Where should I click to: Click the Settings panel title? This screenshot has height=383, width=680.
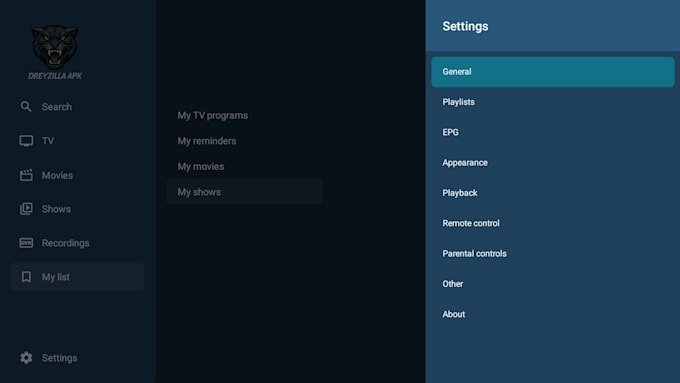465,26
